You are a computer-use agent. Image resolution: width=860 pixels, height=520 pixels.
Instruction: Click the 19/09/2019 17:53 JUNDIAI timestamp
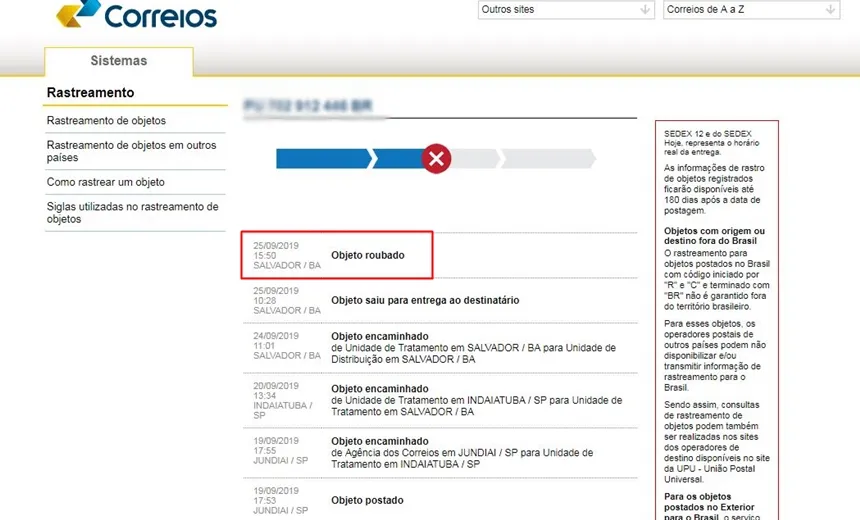pos(281,501)
